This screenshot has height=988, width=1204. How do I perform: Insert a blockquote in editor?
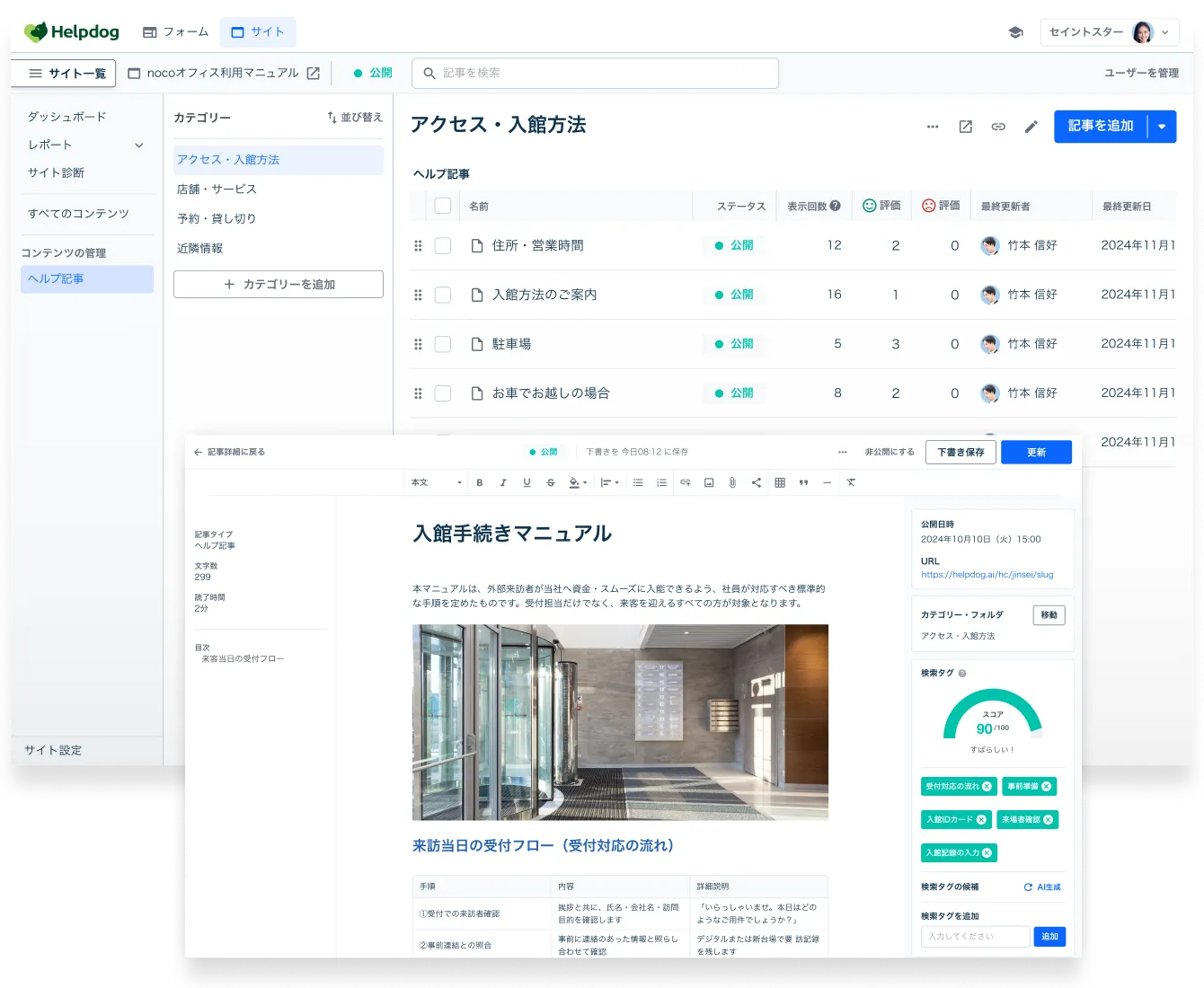pyautogui.click(x=803, y=483)
